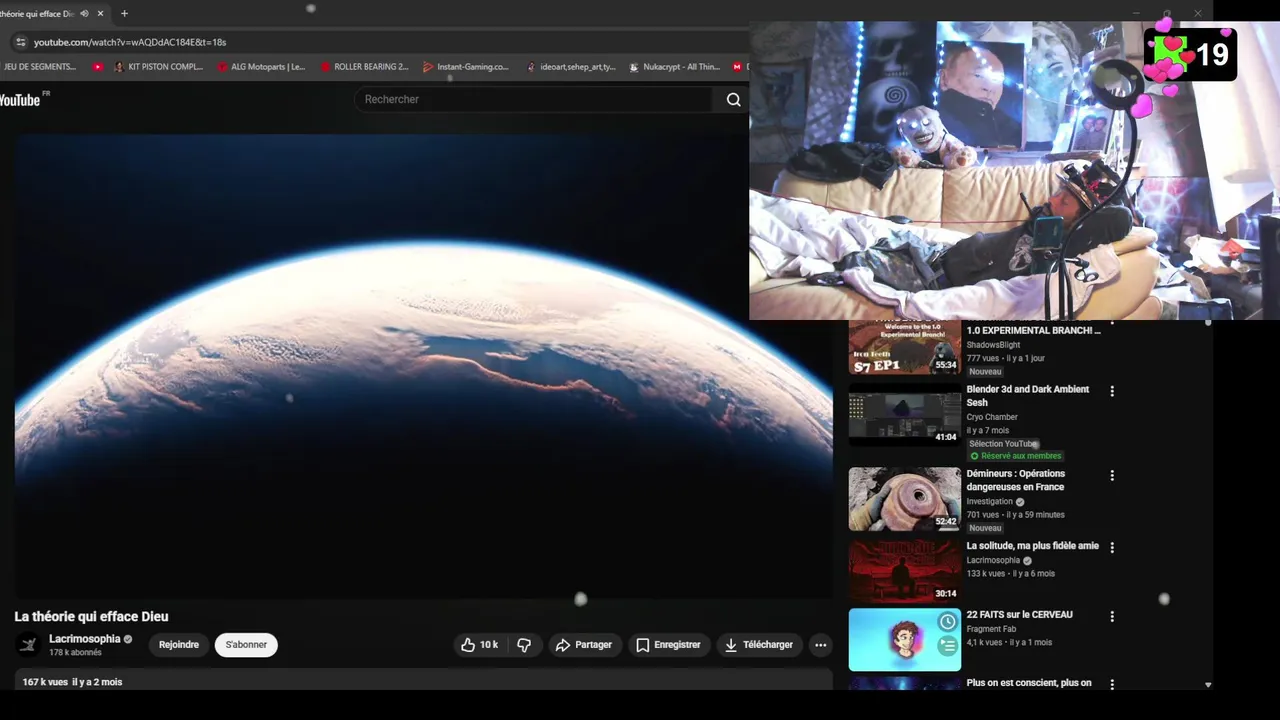Open the Instant-Gaming.co... bookmark
Screen dimensions: 1280x720
[466, 67]
